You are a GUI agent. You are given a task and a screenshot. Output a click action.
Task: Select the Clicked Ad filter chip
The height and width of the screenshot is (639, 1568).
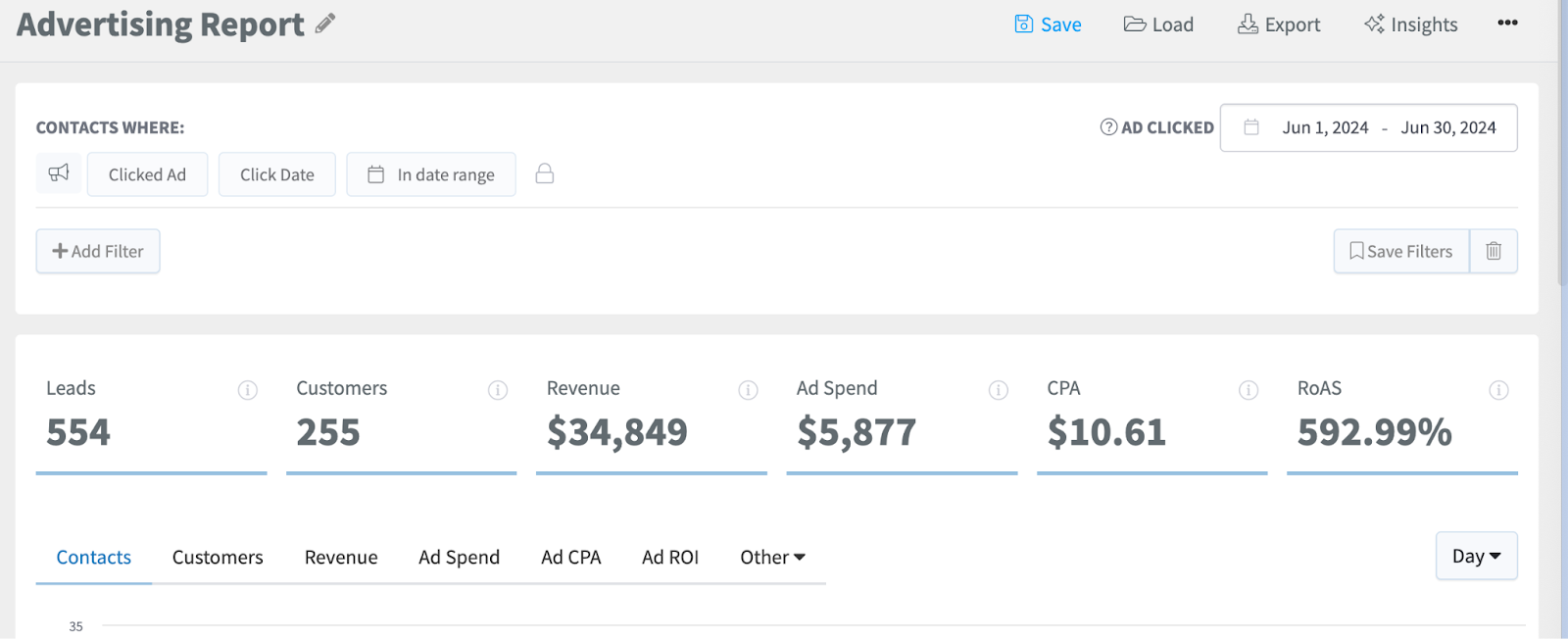pyautogui.click(x=147, y=174)
